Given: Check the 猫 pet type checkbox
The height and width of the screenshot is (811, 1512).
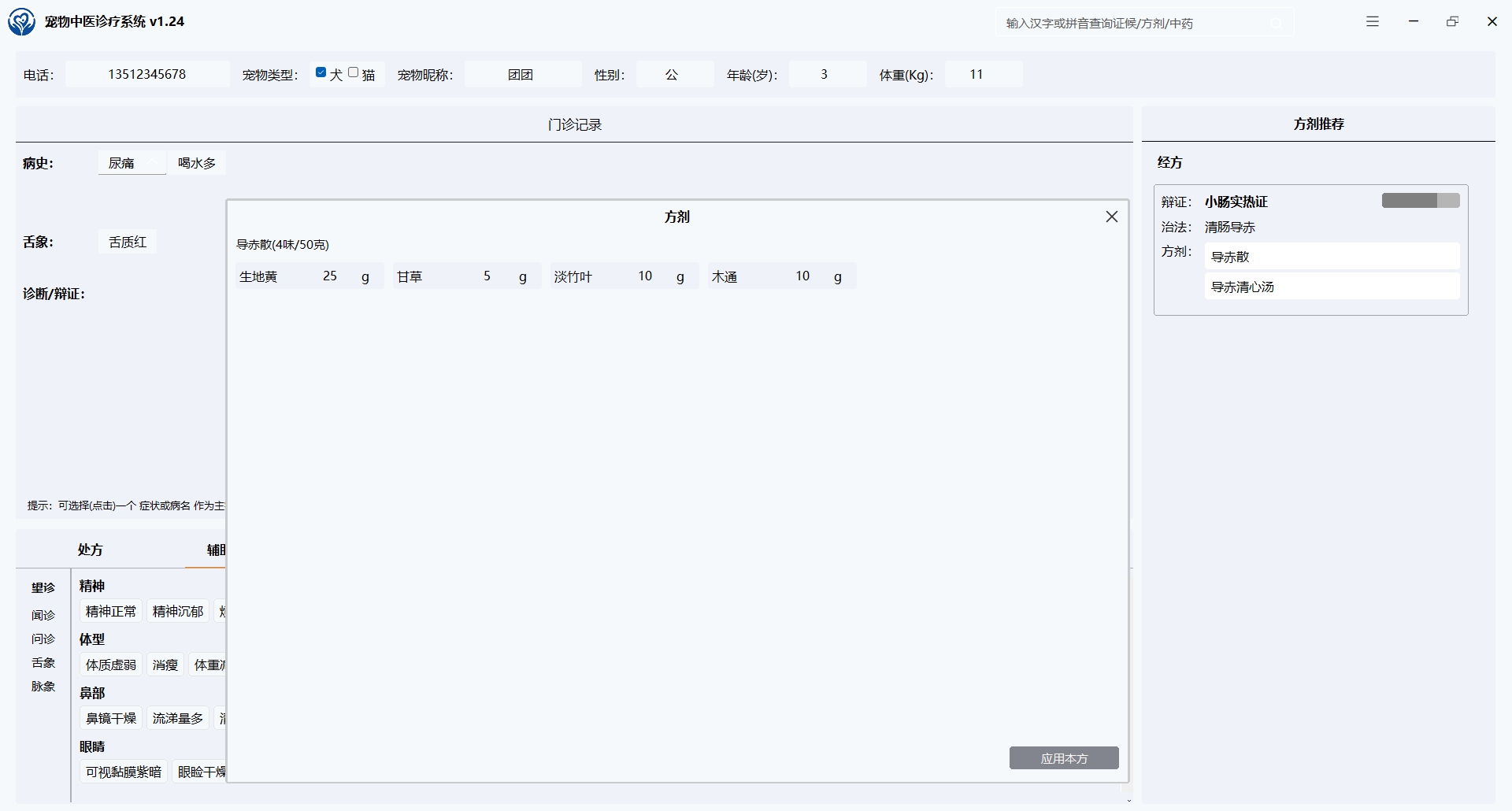Looking at the screenshot, I should 354,72.
